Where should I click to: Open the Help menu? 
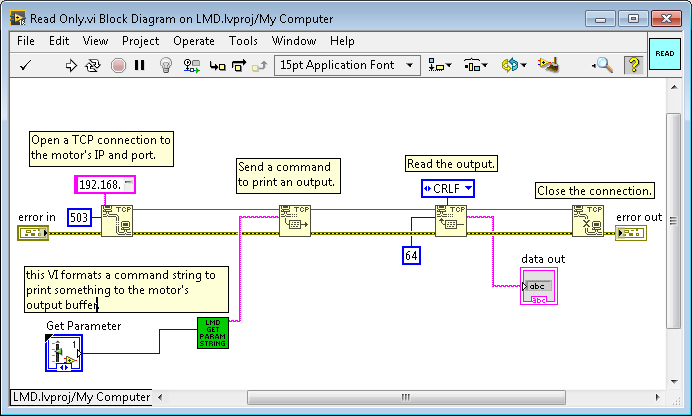(342, 41)
